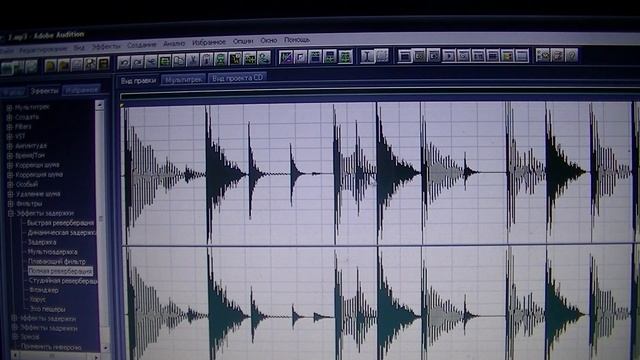This screenshot has height=360, width=640.
Task: Open the Создание menu
Action: click(142, 44)
